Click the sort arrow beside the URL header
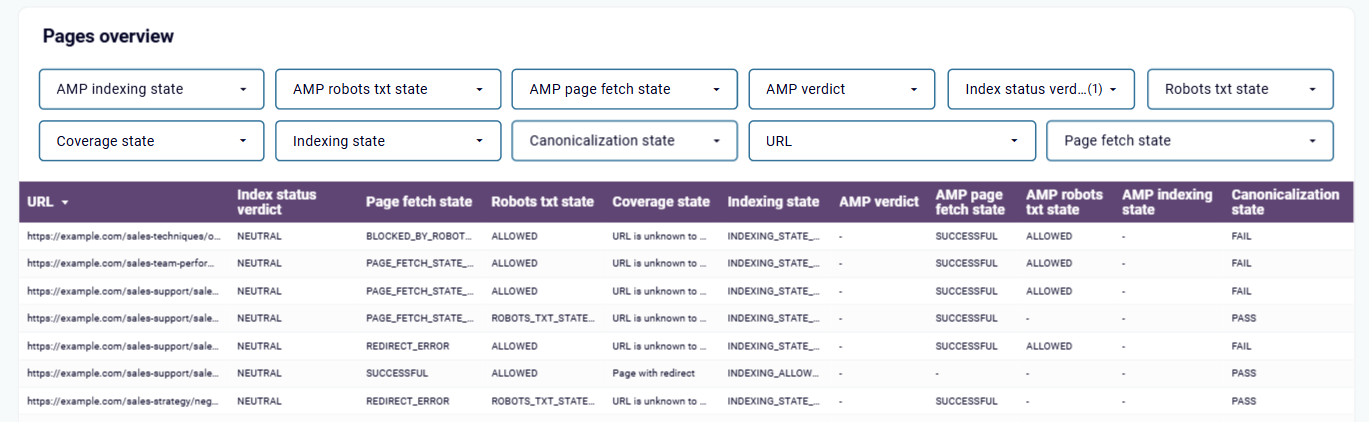Screen dimensions: 1369x422 (x=65, y=202)
